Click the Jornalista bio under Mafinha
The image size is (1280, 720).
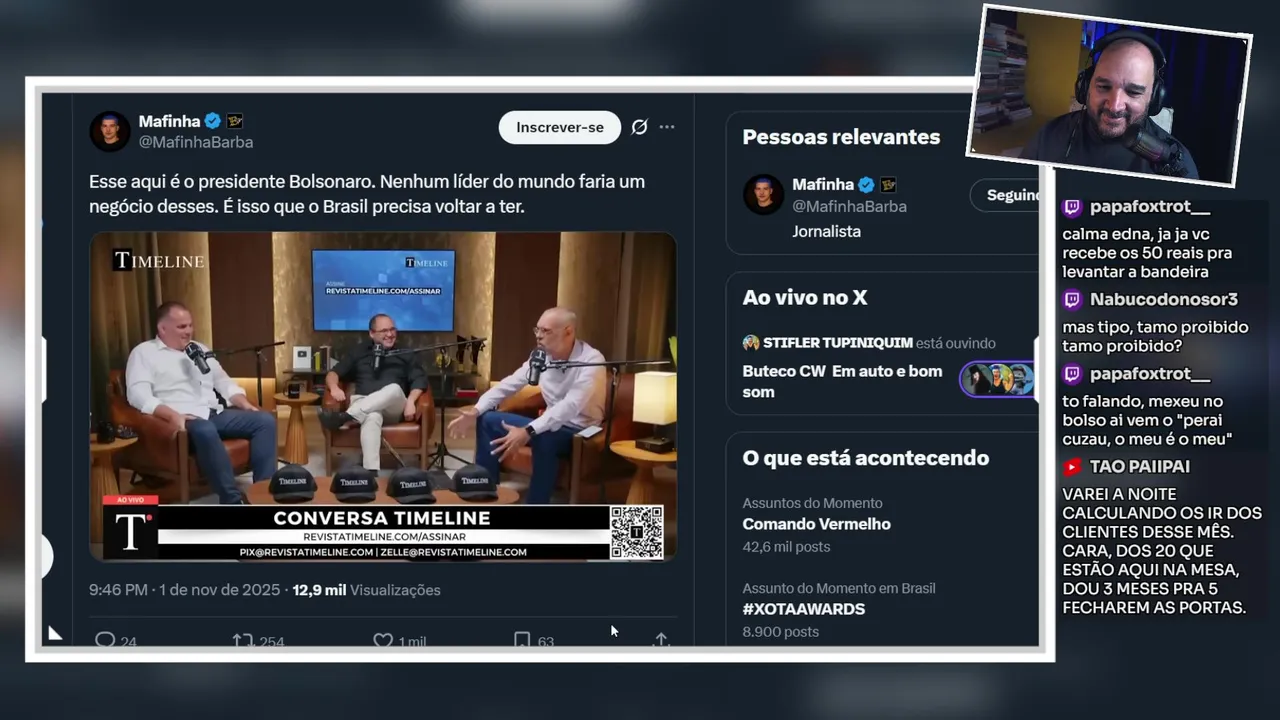[826, 231]
